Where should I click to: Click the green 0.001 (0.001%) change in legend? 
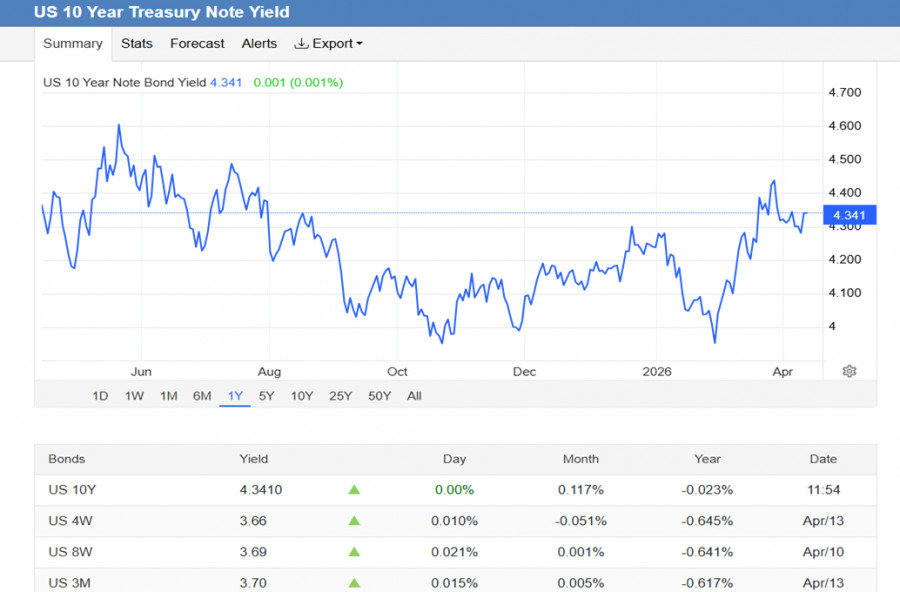(298, 82)
